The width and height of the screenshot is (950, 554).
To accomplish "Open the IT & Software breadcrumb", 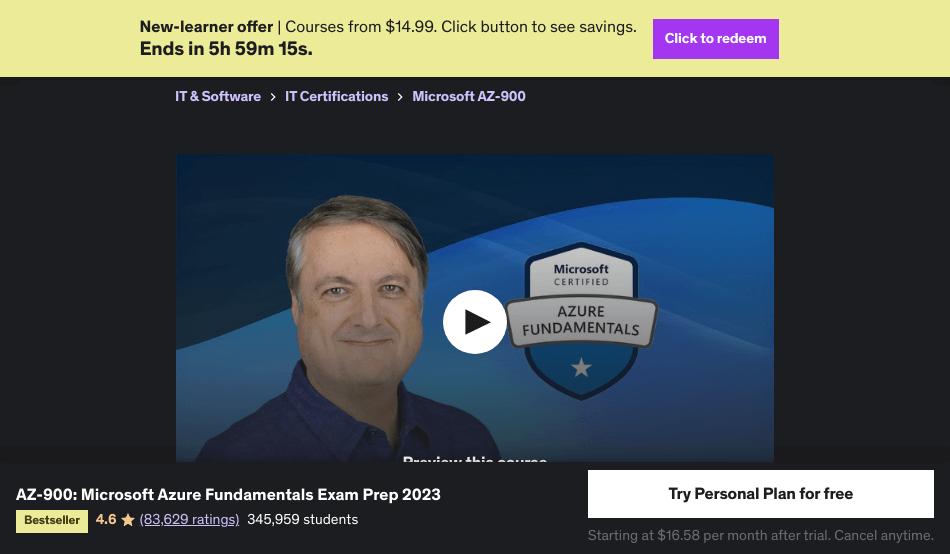I will [218, 96].
